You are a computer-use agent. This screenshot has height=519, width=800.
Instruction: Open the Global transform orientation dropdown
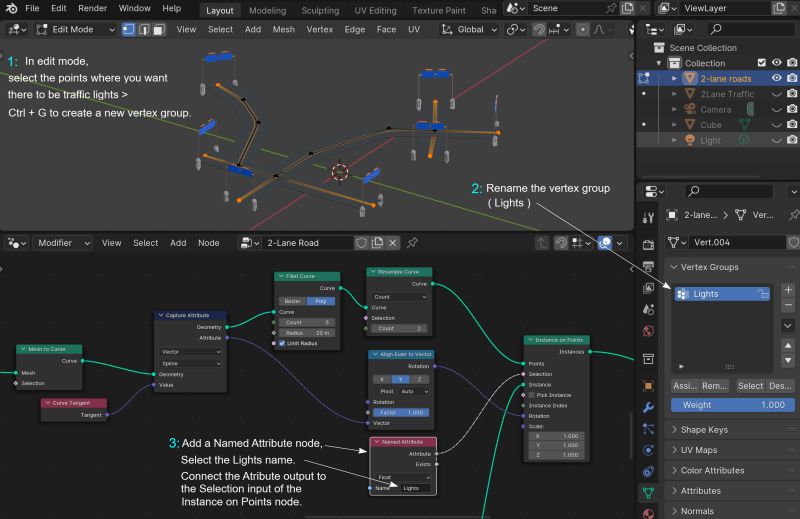tap(469, 30)
